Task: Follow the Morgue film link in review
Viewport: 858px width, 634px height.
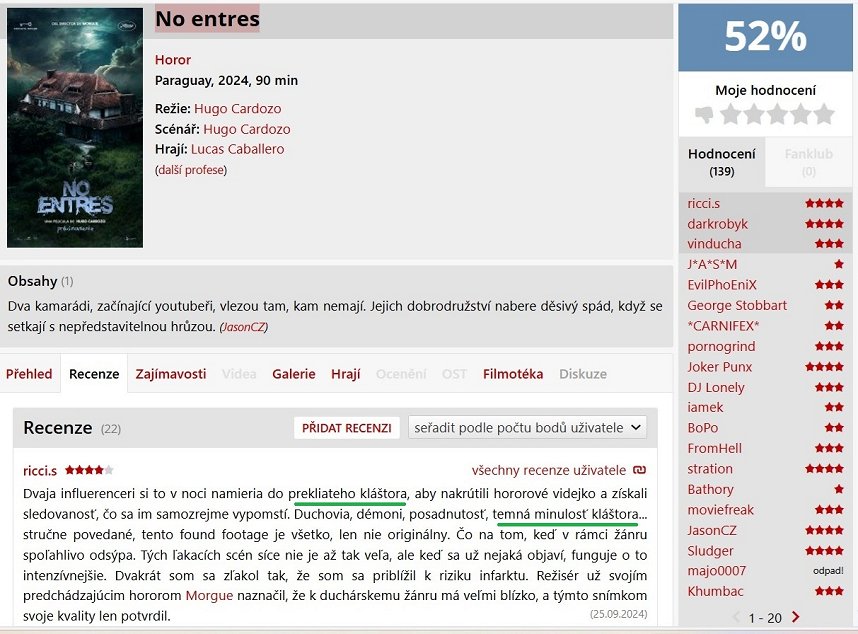Action: click(209, 595)
